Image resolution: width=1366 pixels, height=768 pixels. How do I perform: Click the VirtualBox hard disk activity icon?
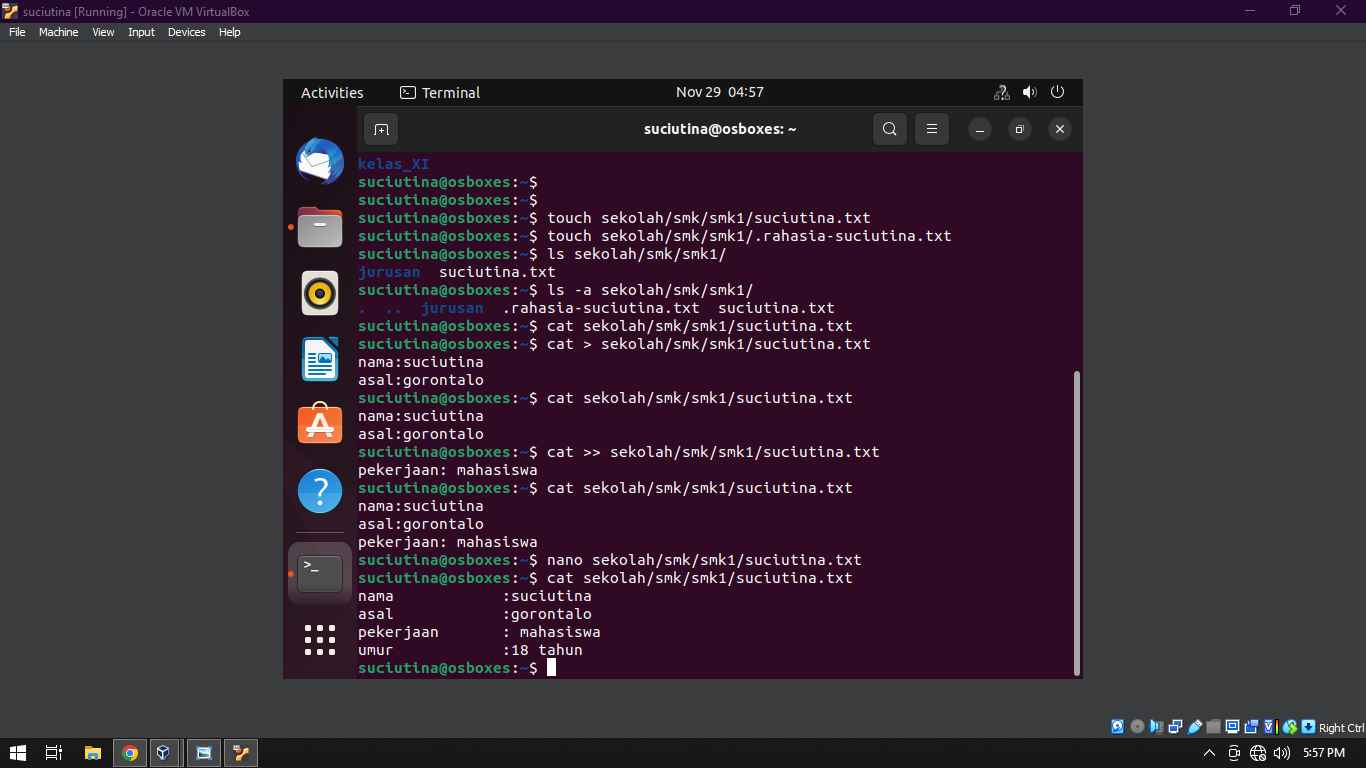1117,727
